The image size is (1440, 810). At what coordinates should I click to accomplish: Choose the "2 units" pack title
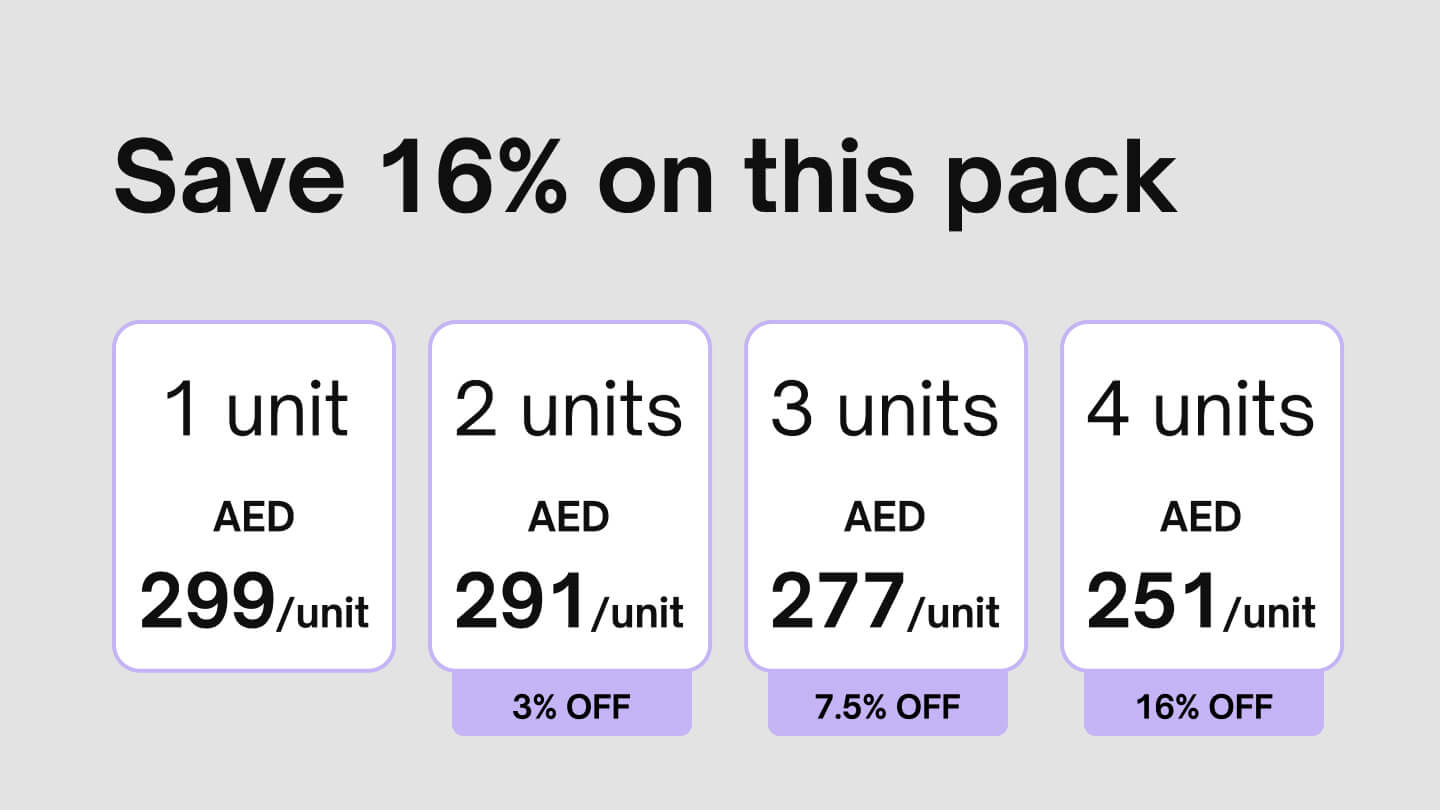tap(569, 410)
